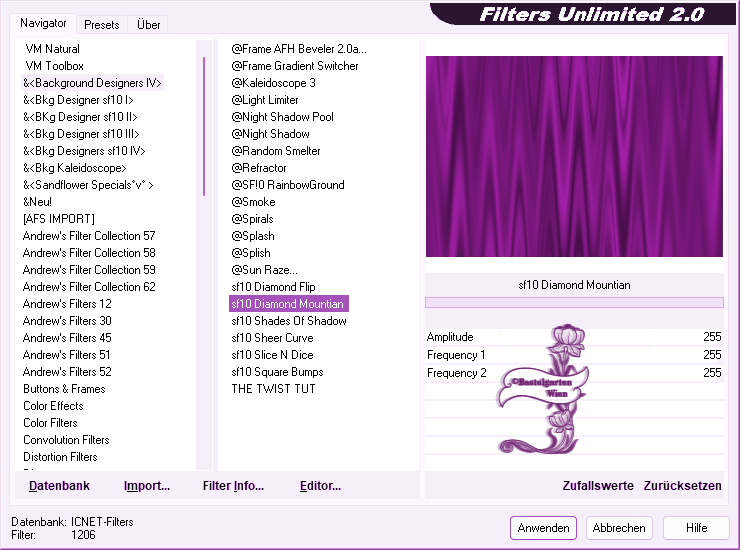Click Zufallswerte to randomize values
Image resolution: width=740 pixels, height=550 pixels.
click(x=598, y=486)
